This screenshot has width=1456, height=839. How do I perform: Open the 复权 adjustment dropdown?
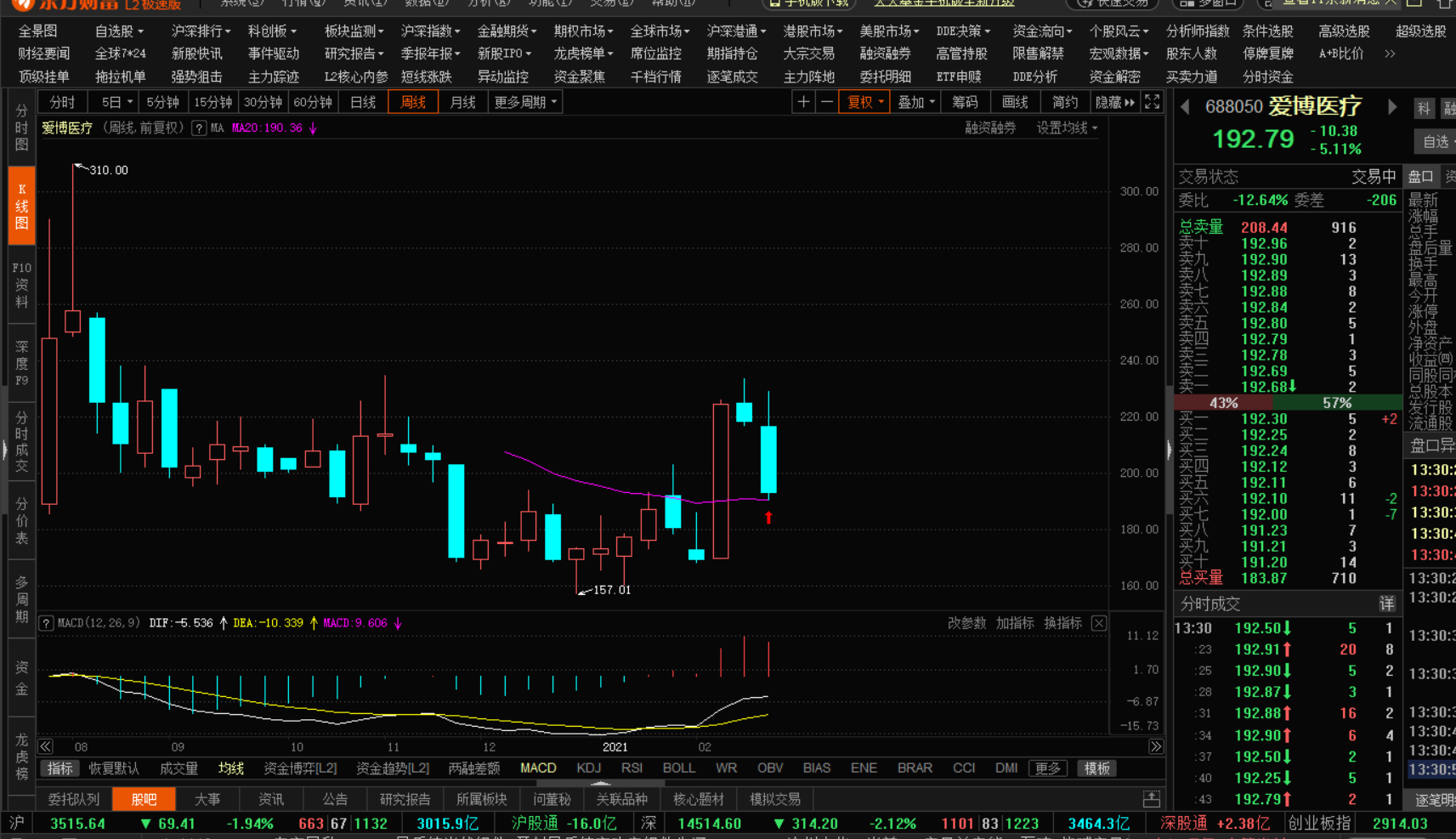(x=865, y=102)
